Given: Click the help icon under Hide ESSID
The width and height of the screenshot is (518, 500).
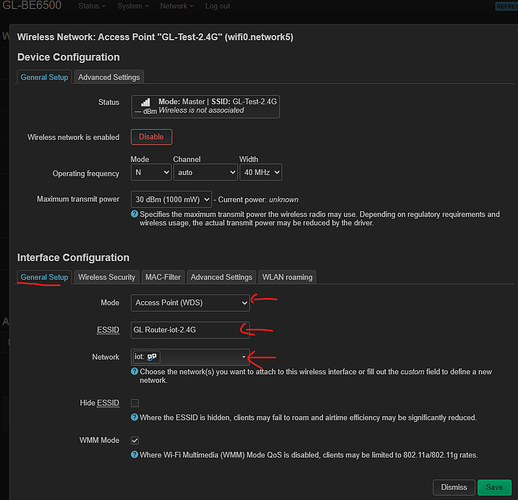Looking at the screenshot, I should [134, 417].
